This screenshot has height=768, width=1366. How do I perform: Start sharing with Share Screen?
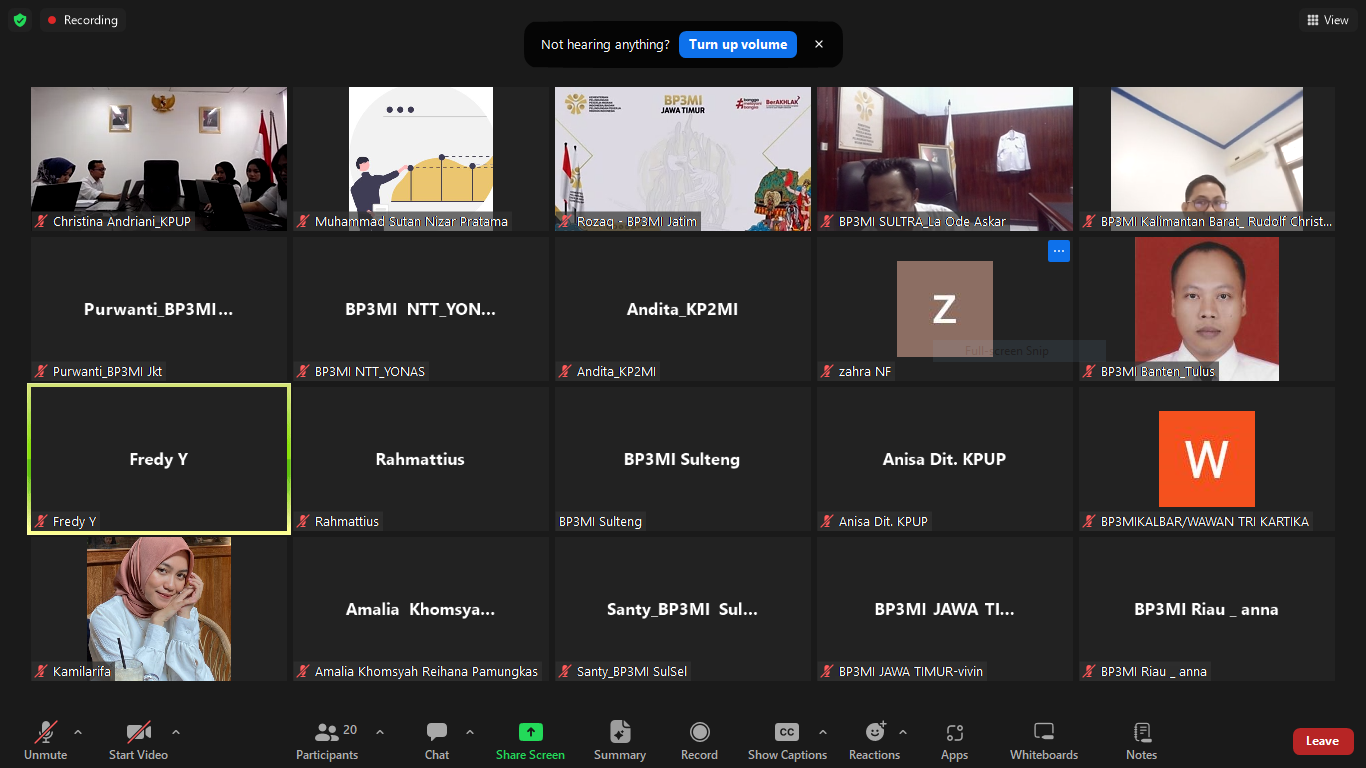tap(530, 741)
